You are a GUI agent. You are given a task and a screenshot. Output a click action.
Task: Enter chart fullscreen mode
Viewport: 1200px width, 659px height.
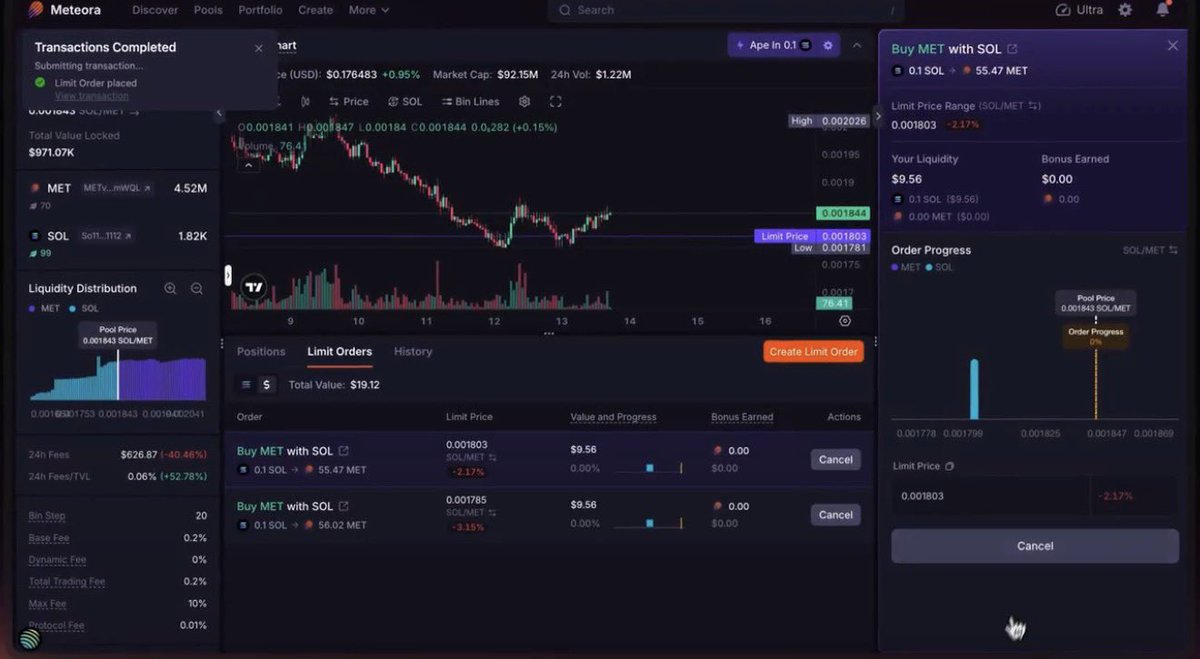tap(556, 102)
